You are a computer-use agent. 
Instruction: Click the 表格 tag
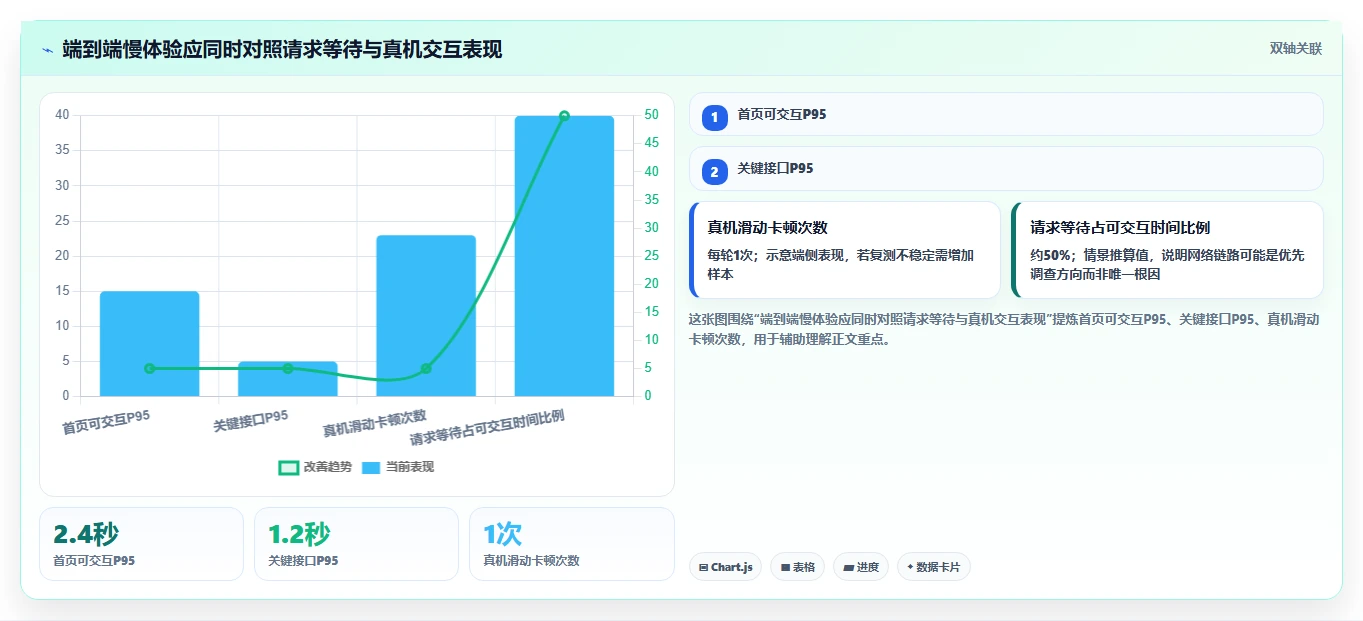[x=797, y=567]
